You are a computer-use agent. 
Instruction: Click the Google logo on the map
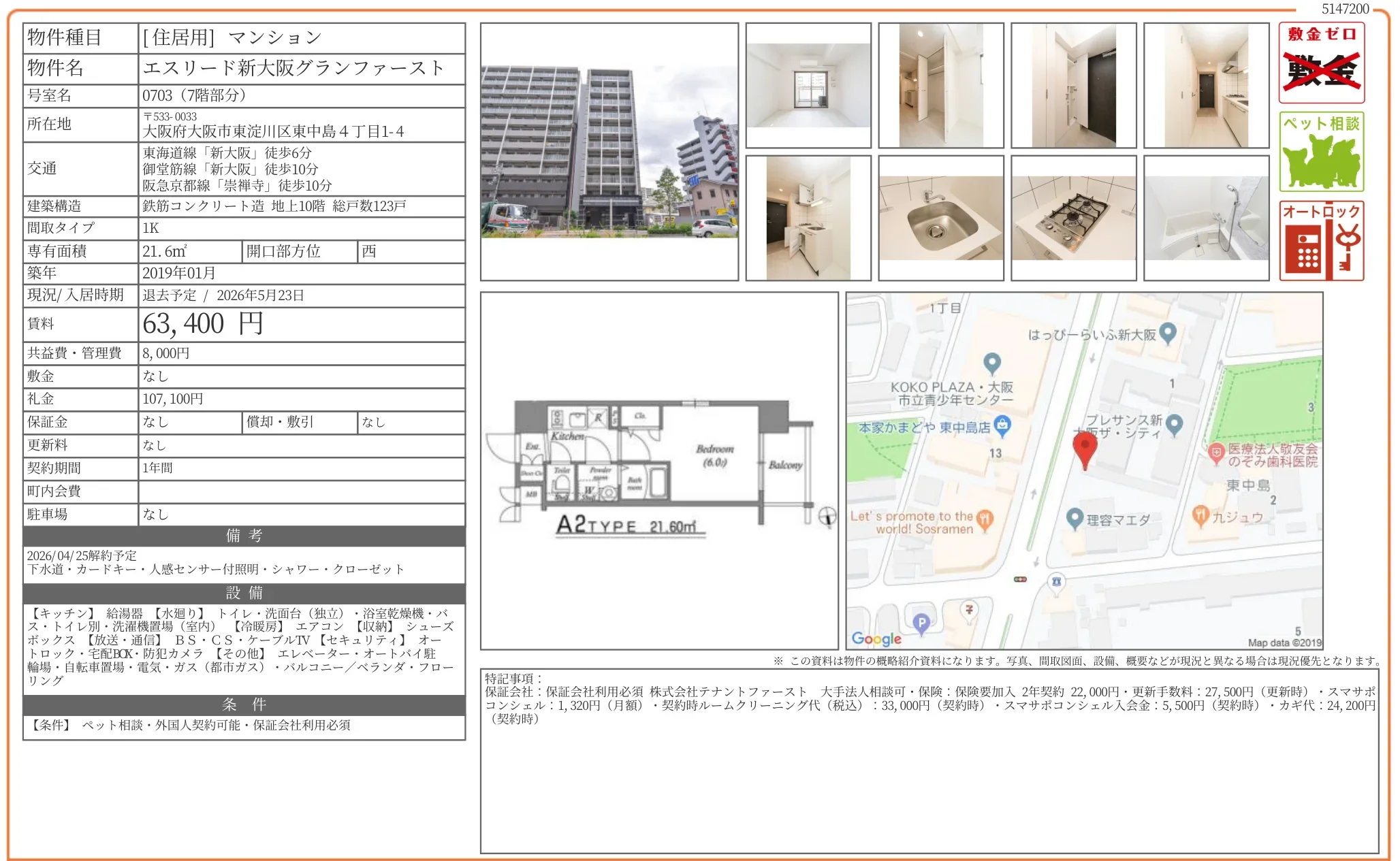click(877, 638)
